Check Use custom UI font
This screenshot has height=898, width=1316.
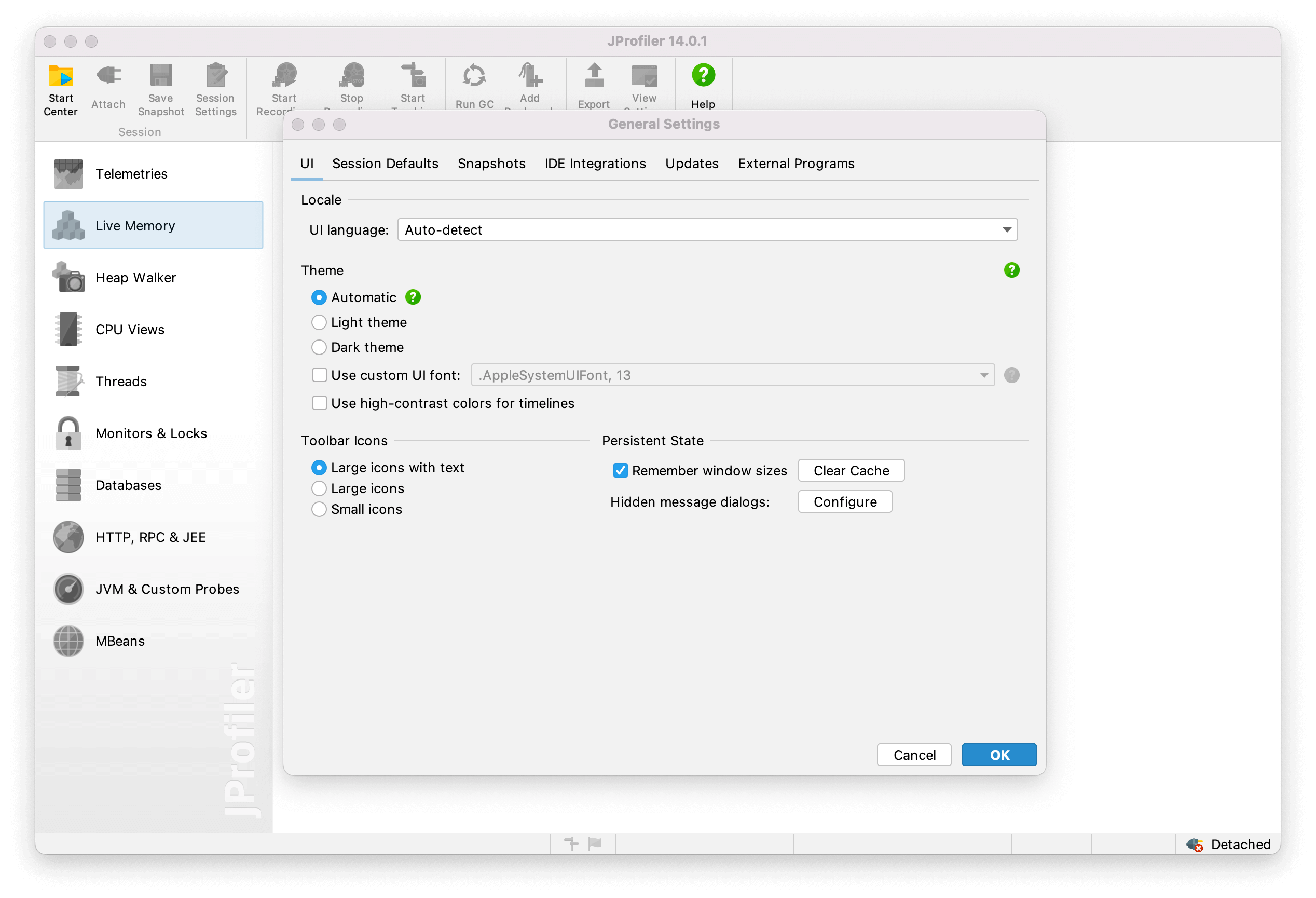319,374
